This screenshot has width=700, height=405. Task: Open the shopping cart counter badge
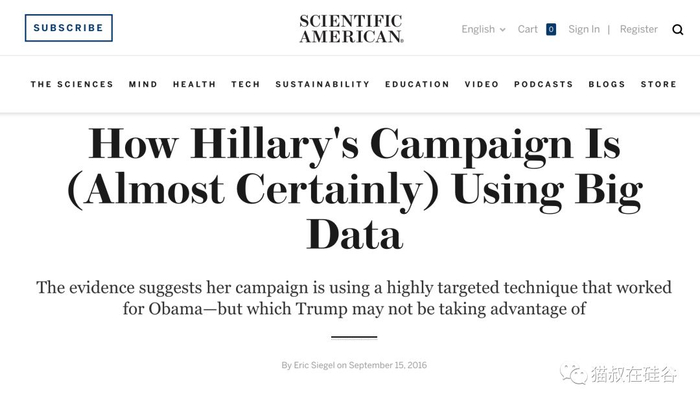(551, 29)
